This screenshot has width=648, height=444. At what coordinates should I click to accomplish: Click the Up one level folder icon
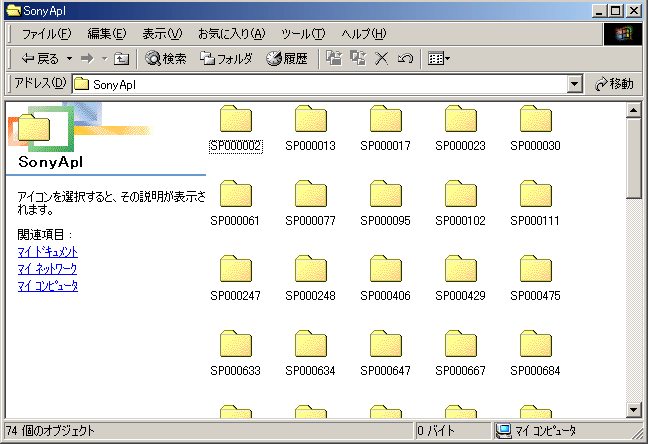pos(122,59)
